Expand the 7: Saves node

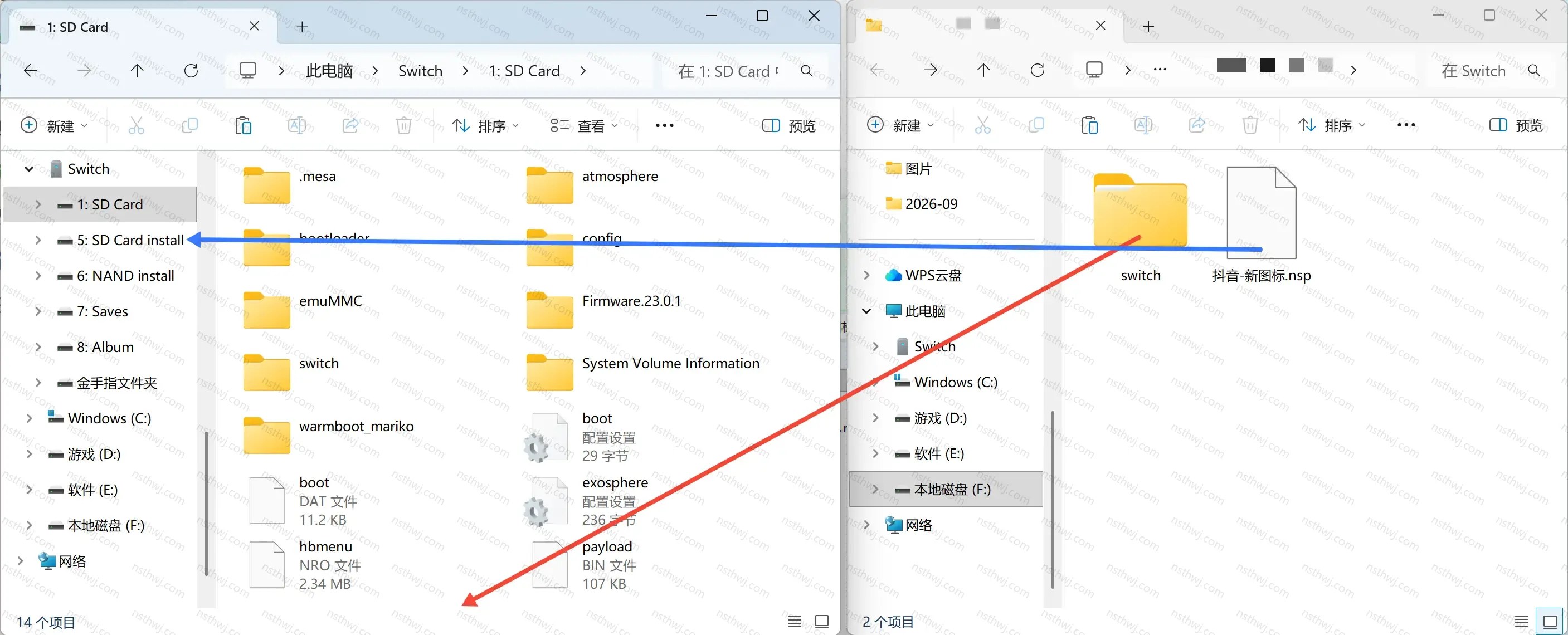[38, 311]
